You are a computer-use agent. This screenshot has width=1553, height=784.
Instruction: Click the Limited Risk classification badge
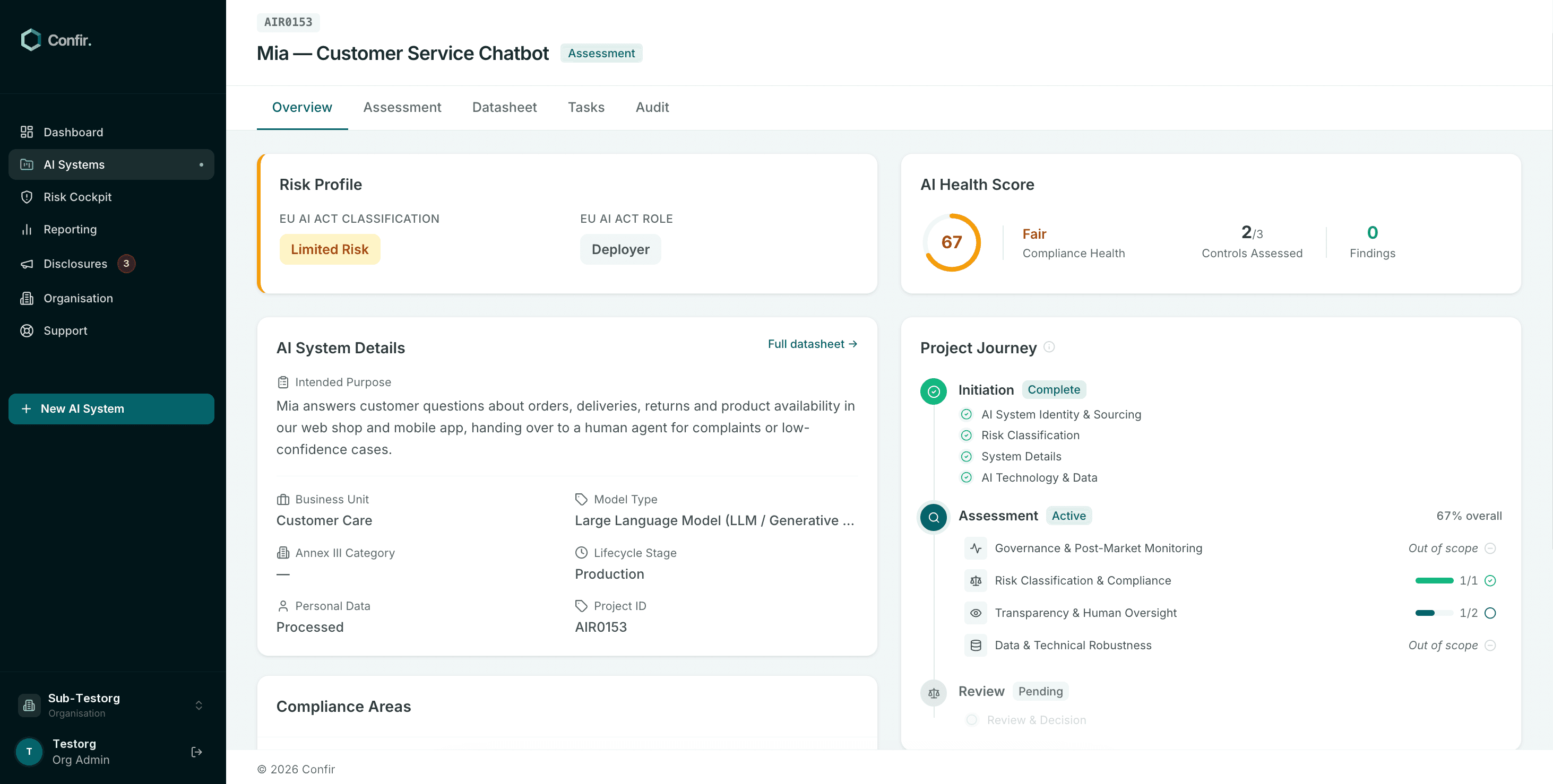pyautogui.click(x=330, y=249)
